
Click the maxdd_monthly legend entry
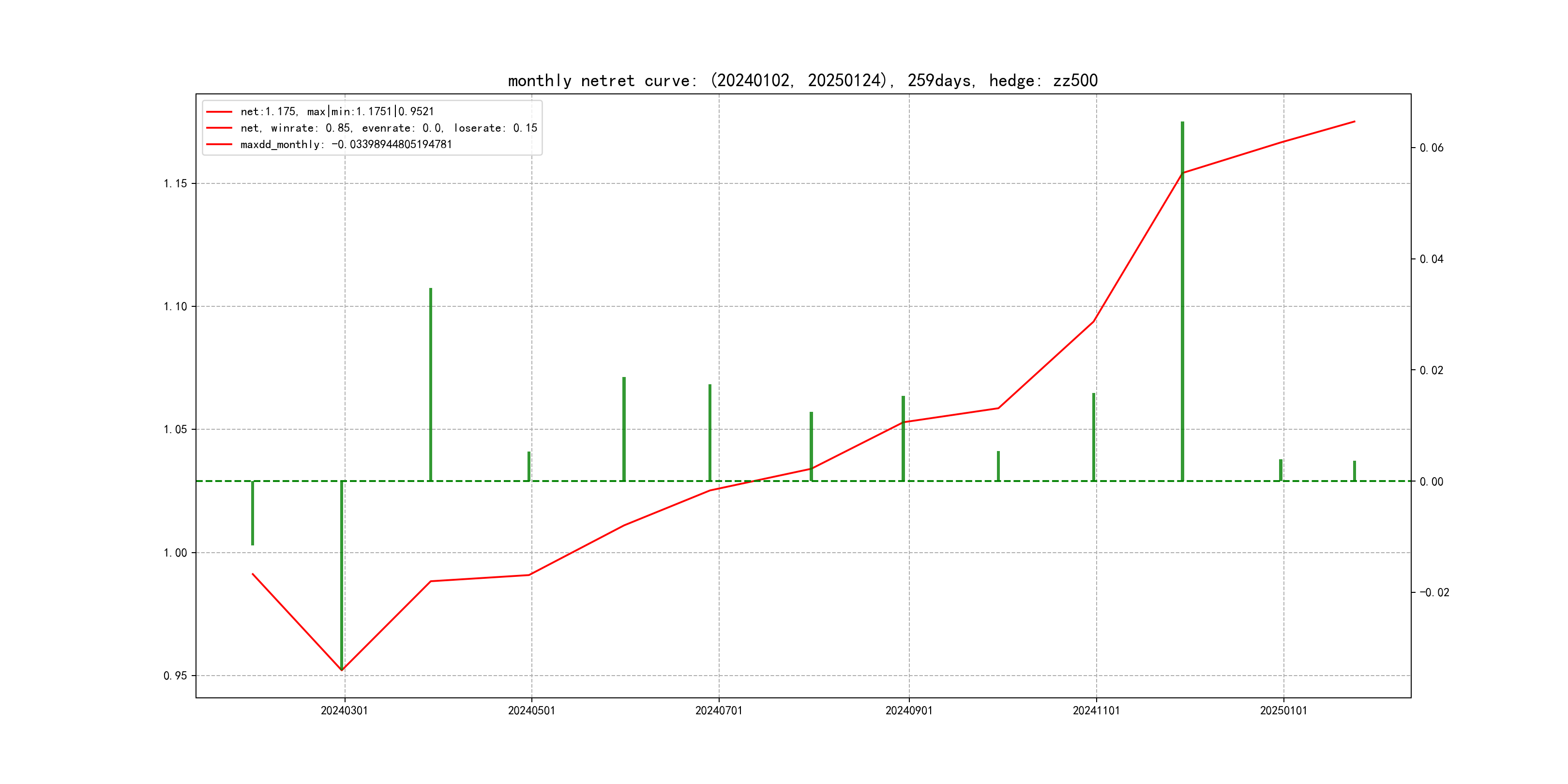pyautogui.click(x=346, y=144)
